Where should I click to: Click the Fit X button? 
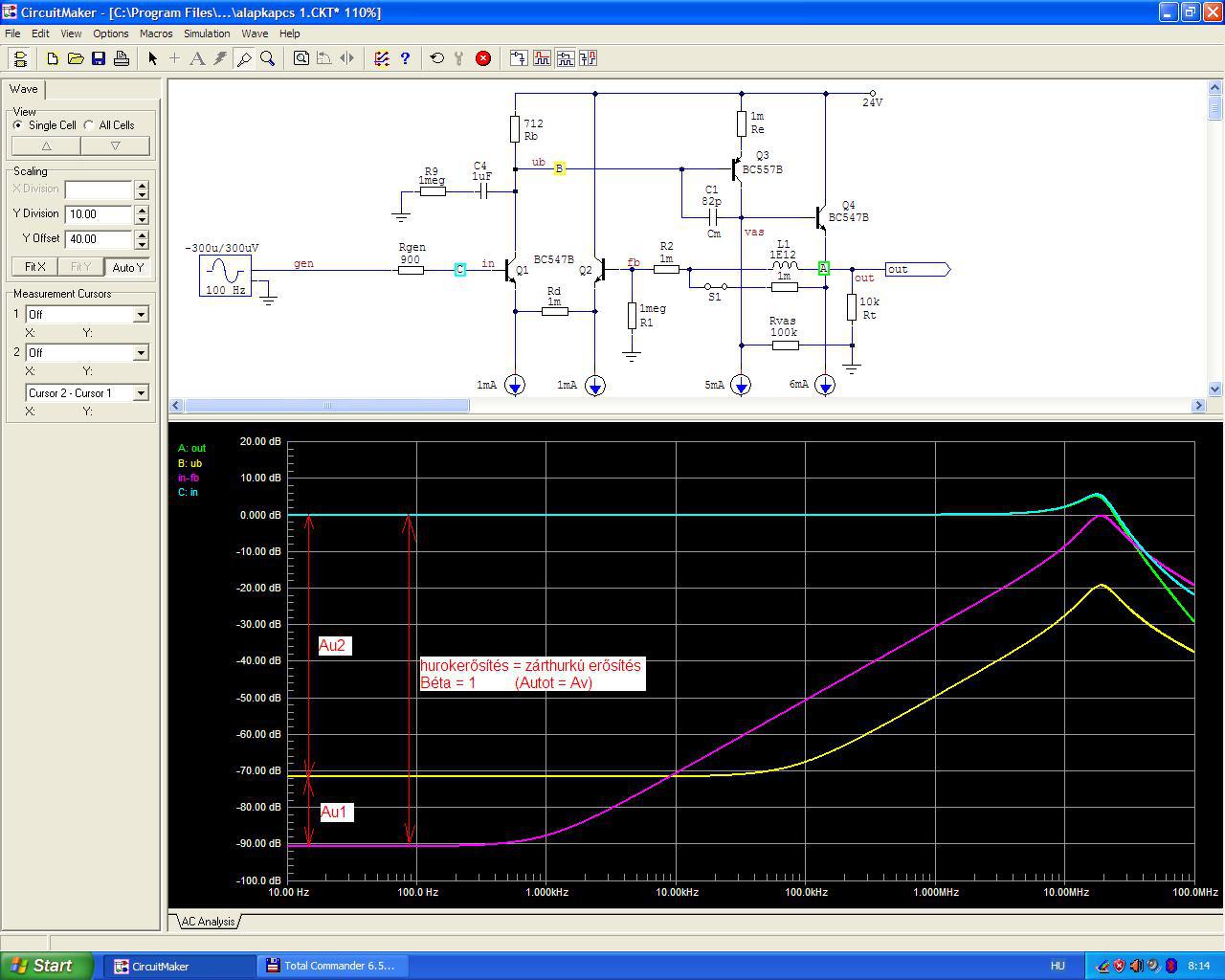34,267
